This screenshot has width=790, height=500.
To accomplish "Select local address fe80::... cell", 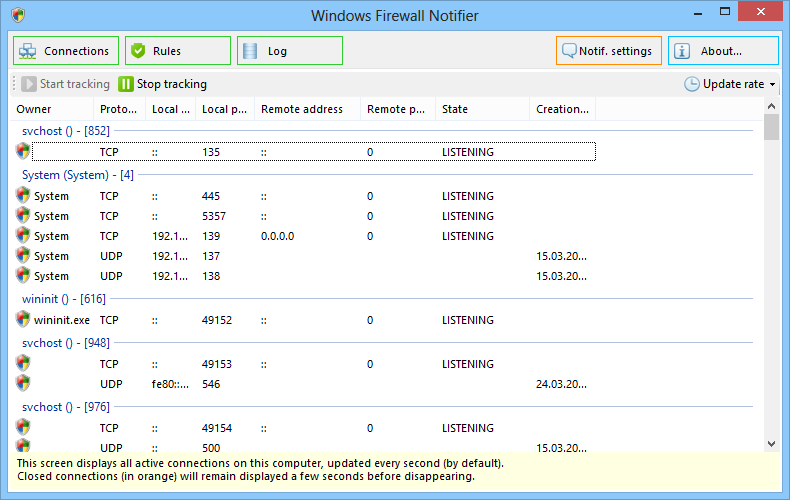I will coord(170,384).
